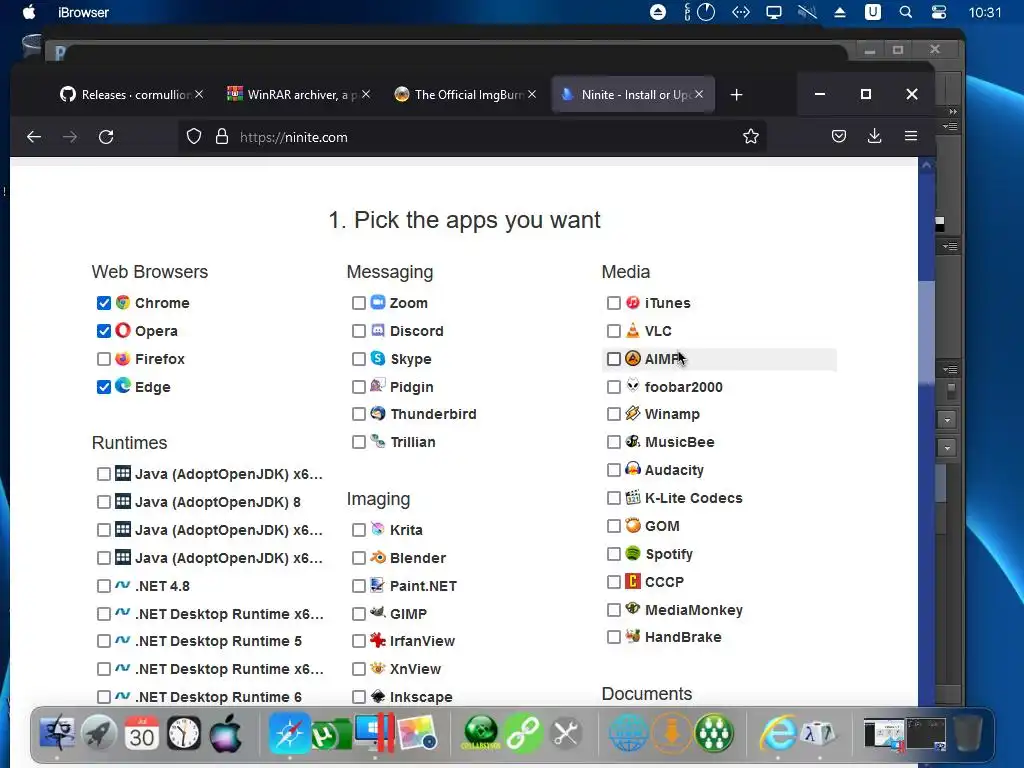Click the Blender icon
Viewport: 1024px width, 768px height.
377,557
